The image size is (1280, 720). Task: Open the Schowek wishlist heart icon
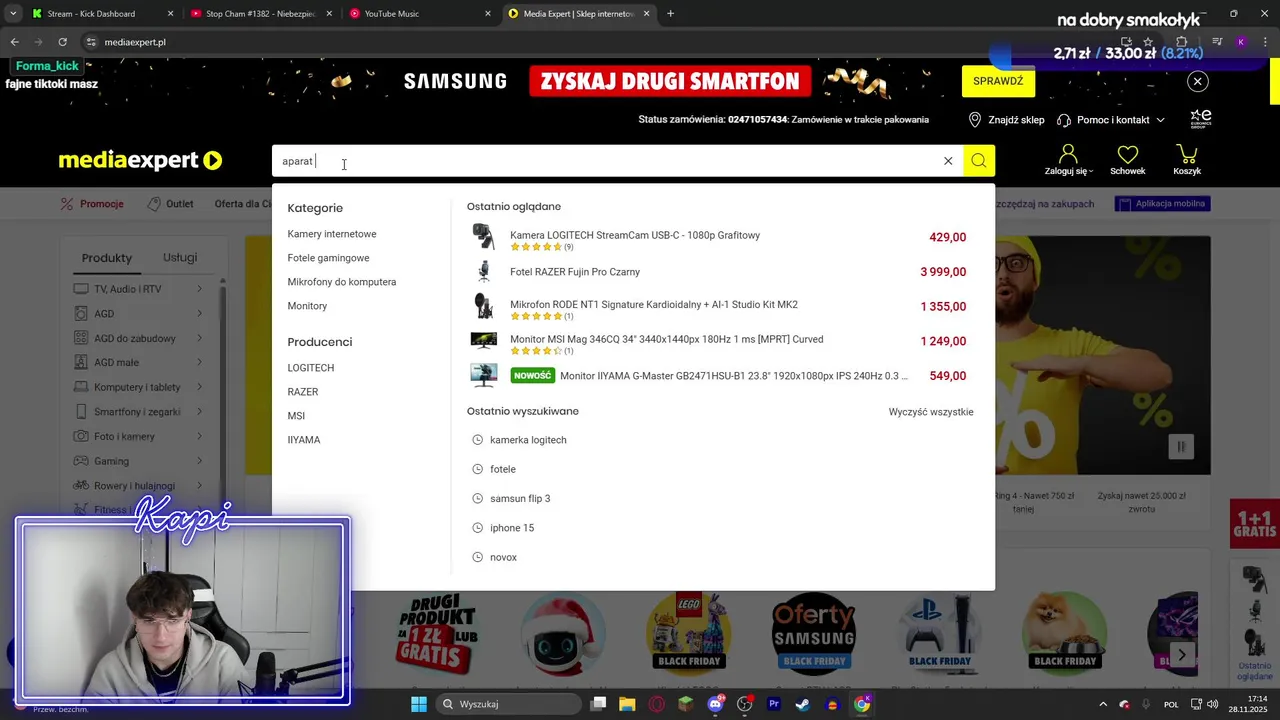click(1128, 155)
